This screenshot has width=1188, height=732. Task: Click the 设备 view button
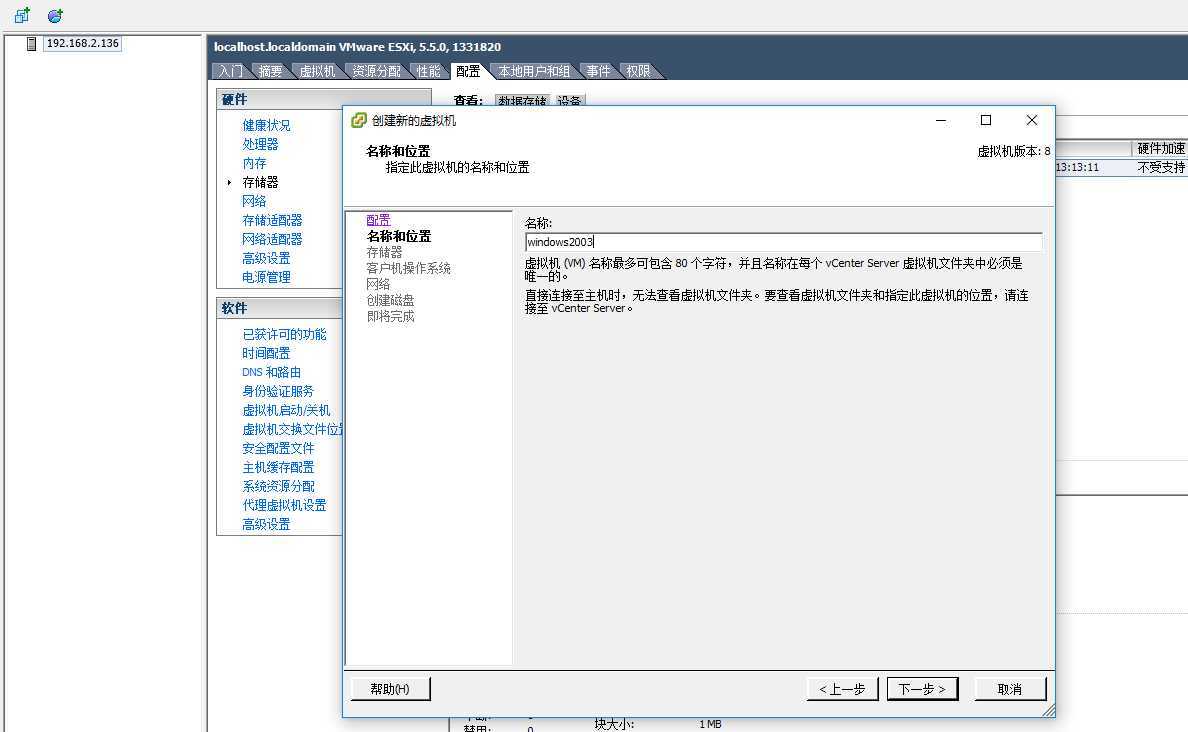pyautogui.click(x=569, y=101)
